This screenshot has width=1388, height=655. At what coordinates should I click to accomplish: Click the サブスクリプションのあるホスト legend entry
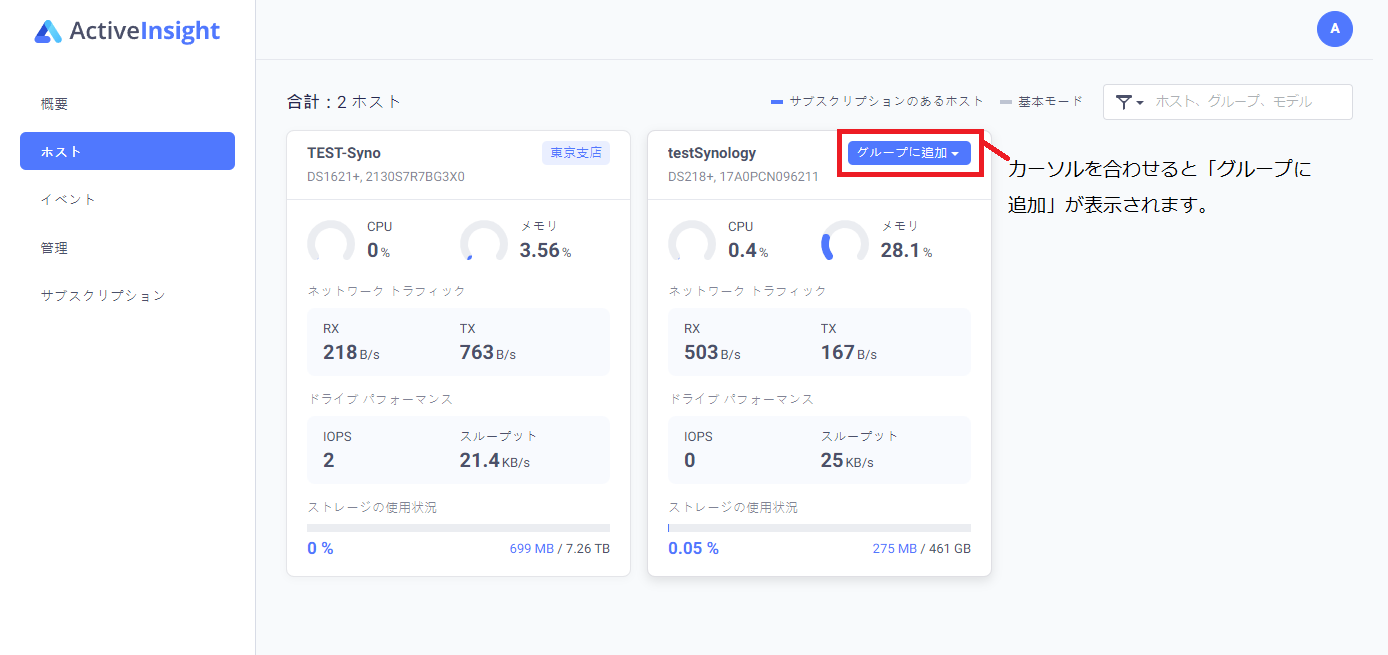click(877, 102)
